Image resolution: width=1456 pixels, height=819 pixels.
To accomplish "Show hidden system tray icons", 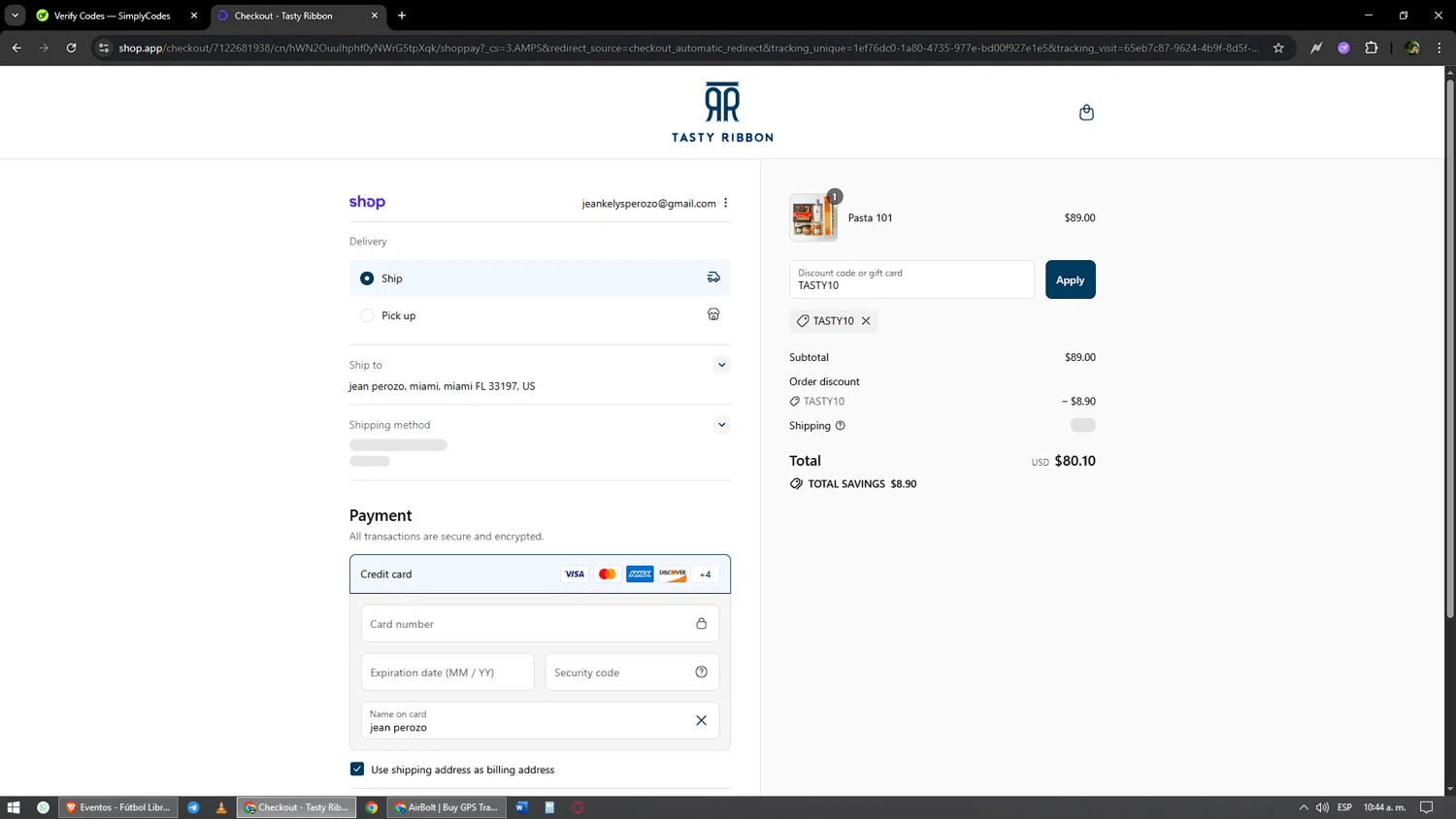I will pos(1303,807).
